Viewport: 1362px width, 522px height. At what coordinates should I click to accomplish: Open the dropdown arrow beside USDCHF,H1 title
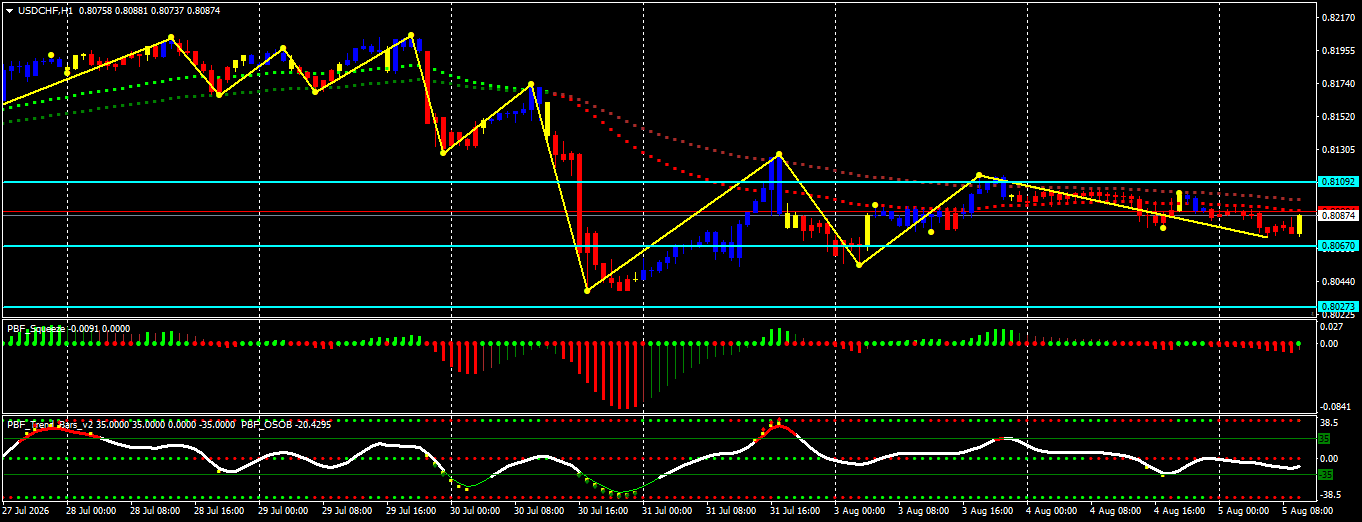[9, 10]
